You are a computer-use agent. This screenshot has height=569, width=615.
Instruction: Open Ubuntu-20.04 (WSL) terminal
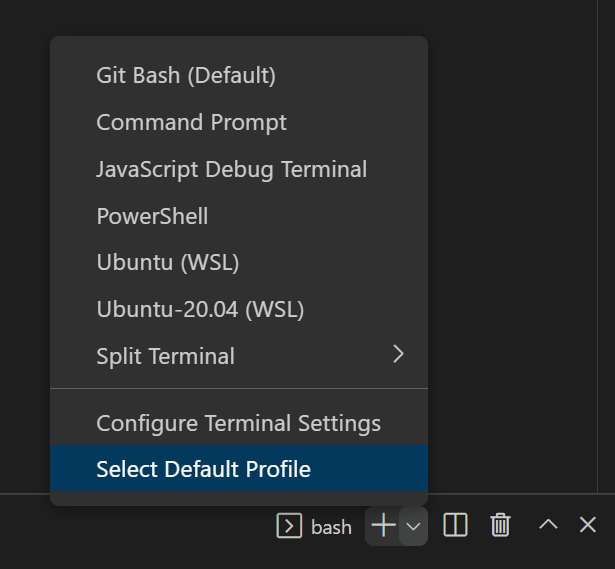click(239, 309)
